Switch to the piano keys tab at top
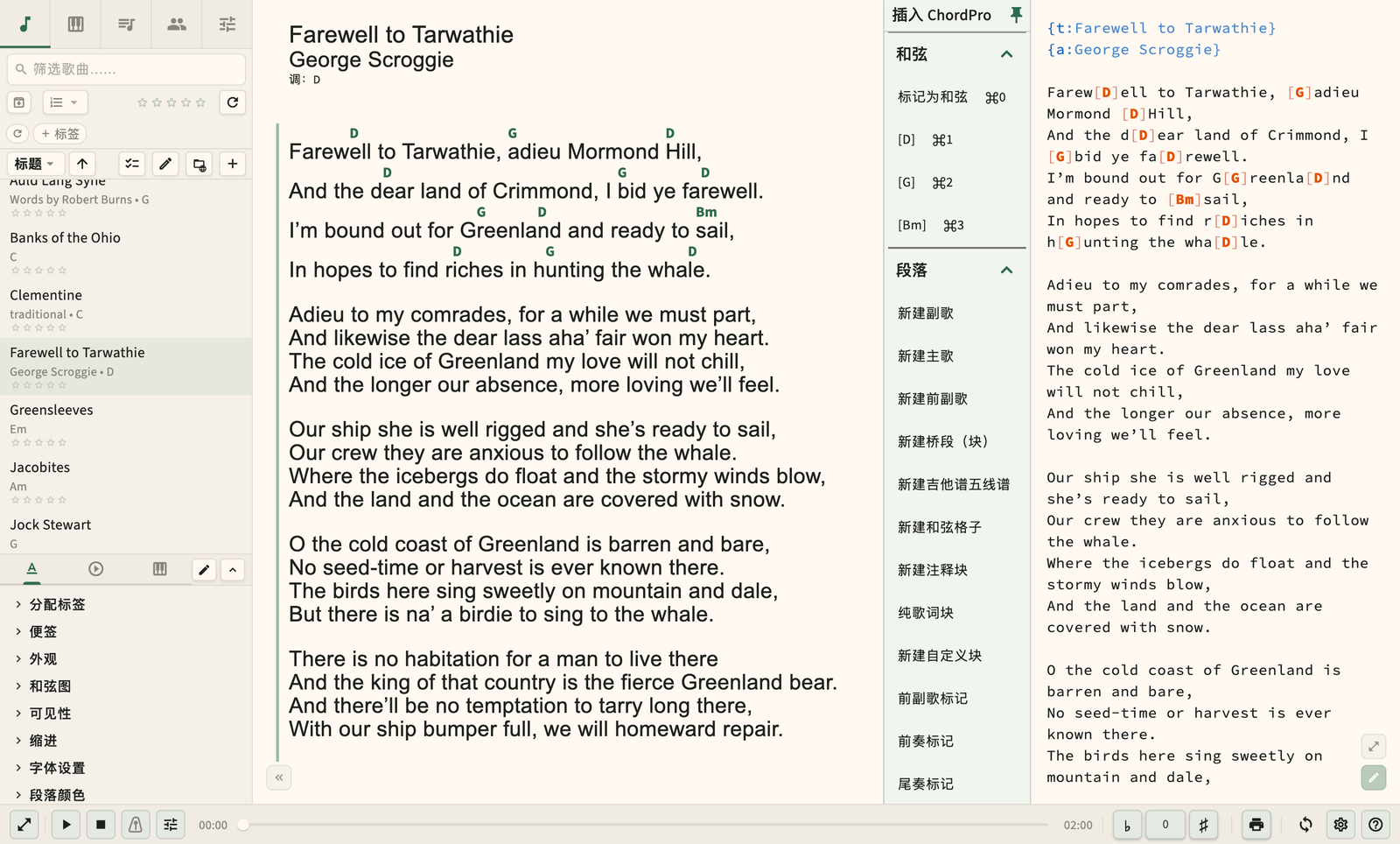The image size is (1400, 844). point(76,24)
